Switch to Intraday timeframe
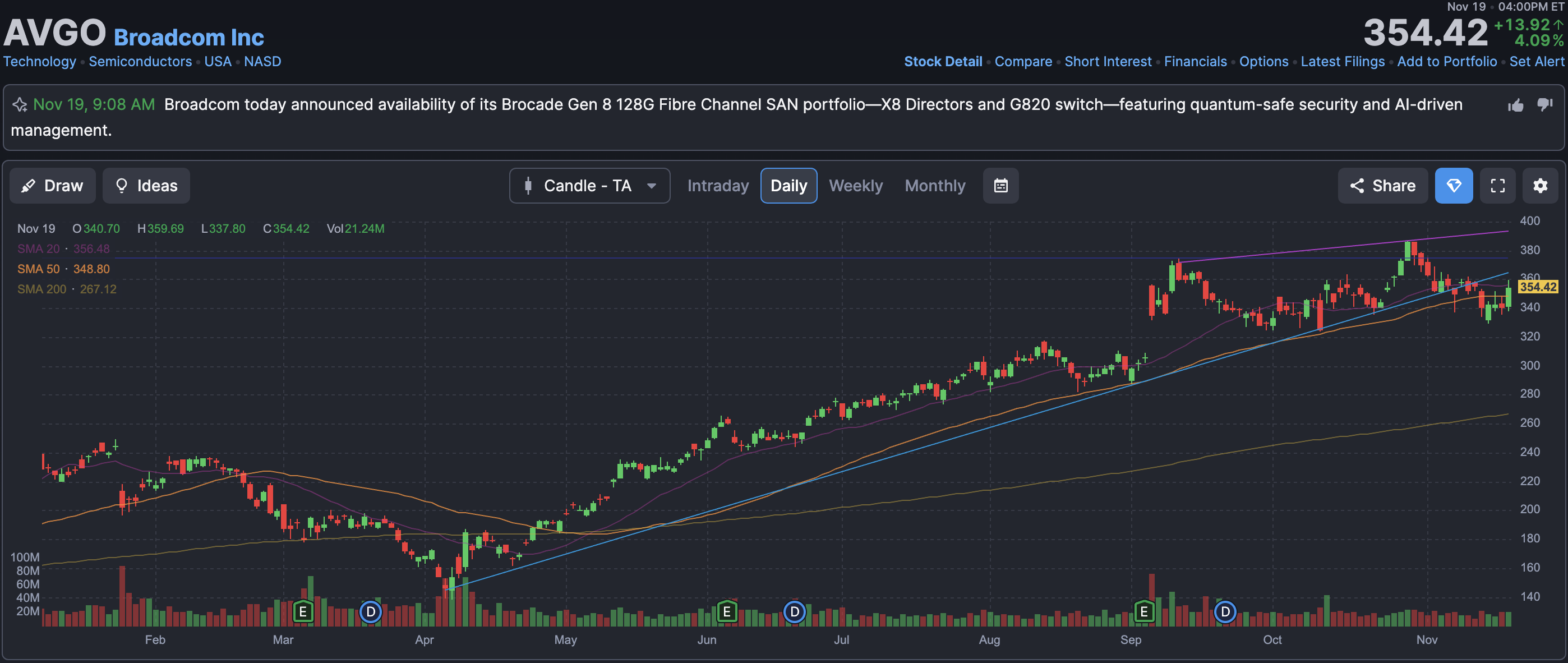 718,186
